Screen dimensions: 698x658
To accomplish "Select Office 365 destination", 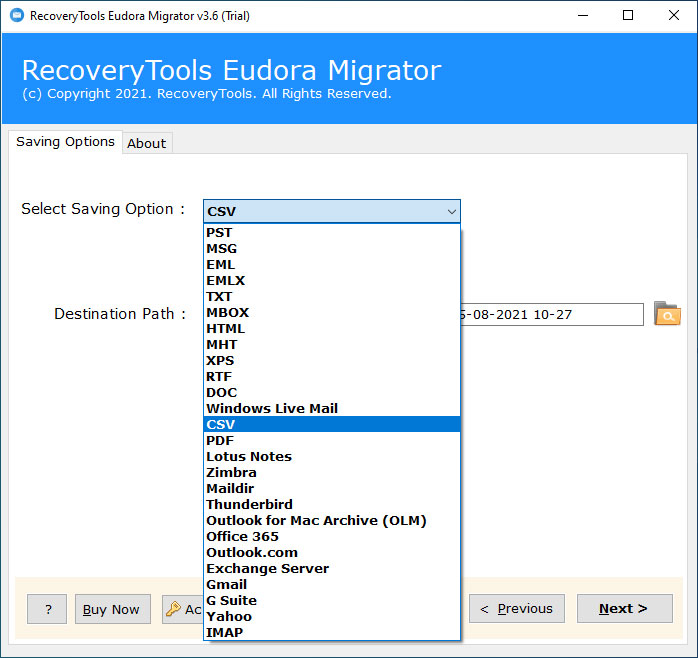I will coord(332,536).
